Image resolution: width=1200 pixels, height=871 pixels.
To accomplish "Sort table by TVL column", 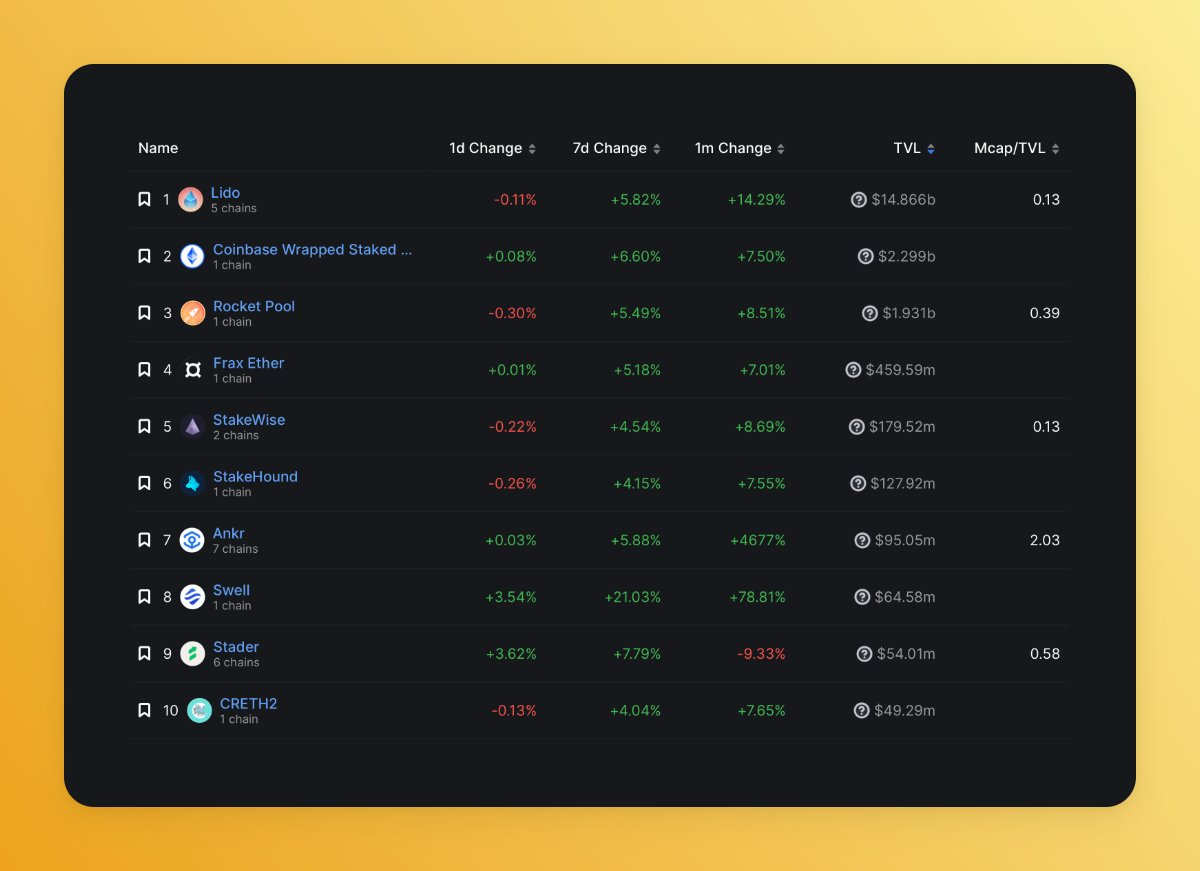I will [x=915, y=148].
